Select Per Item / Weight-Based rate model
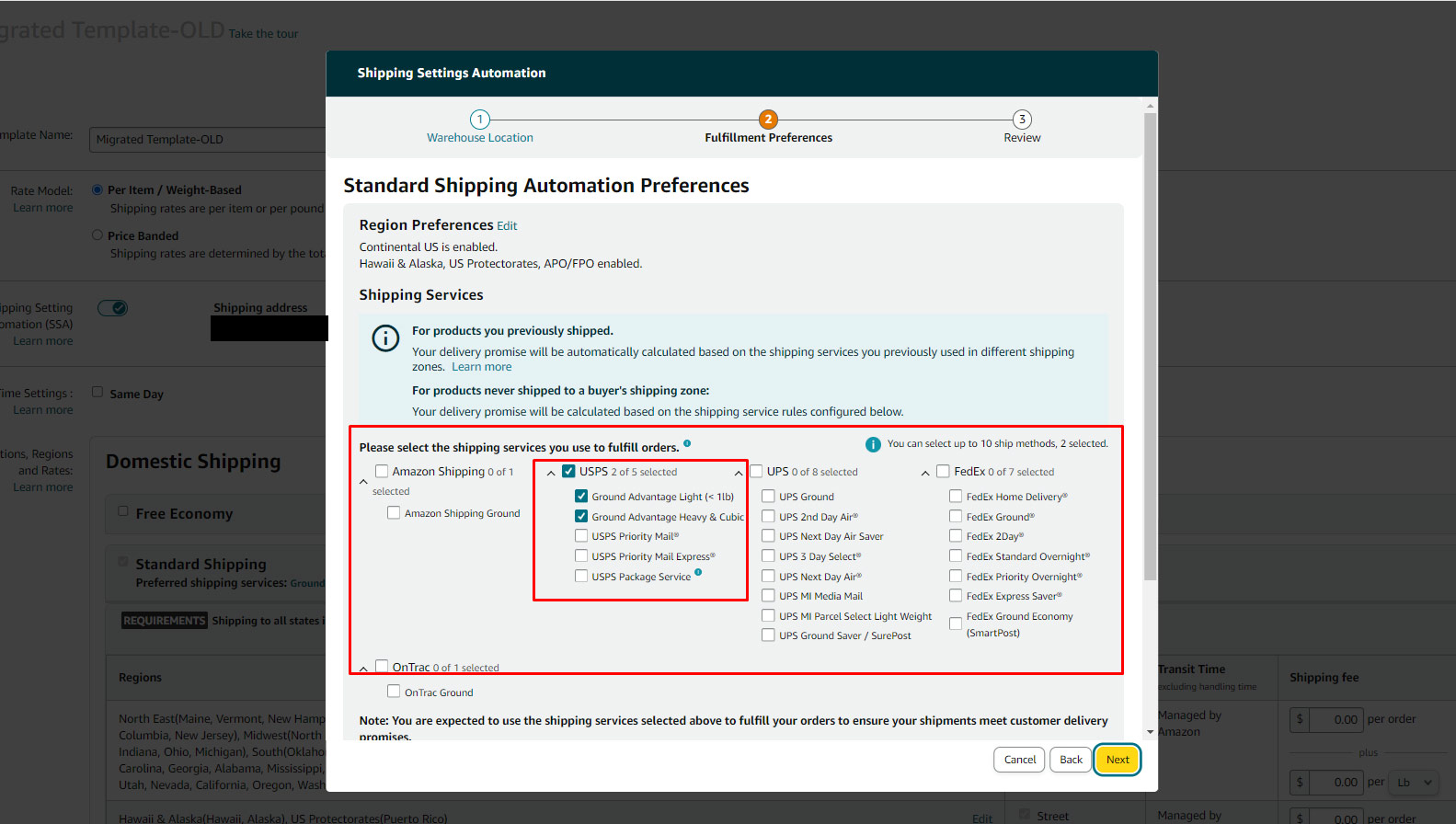1456x824 pixels. [x=97, y=189]
